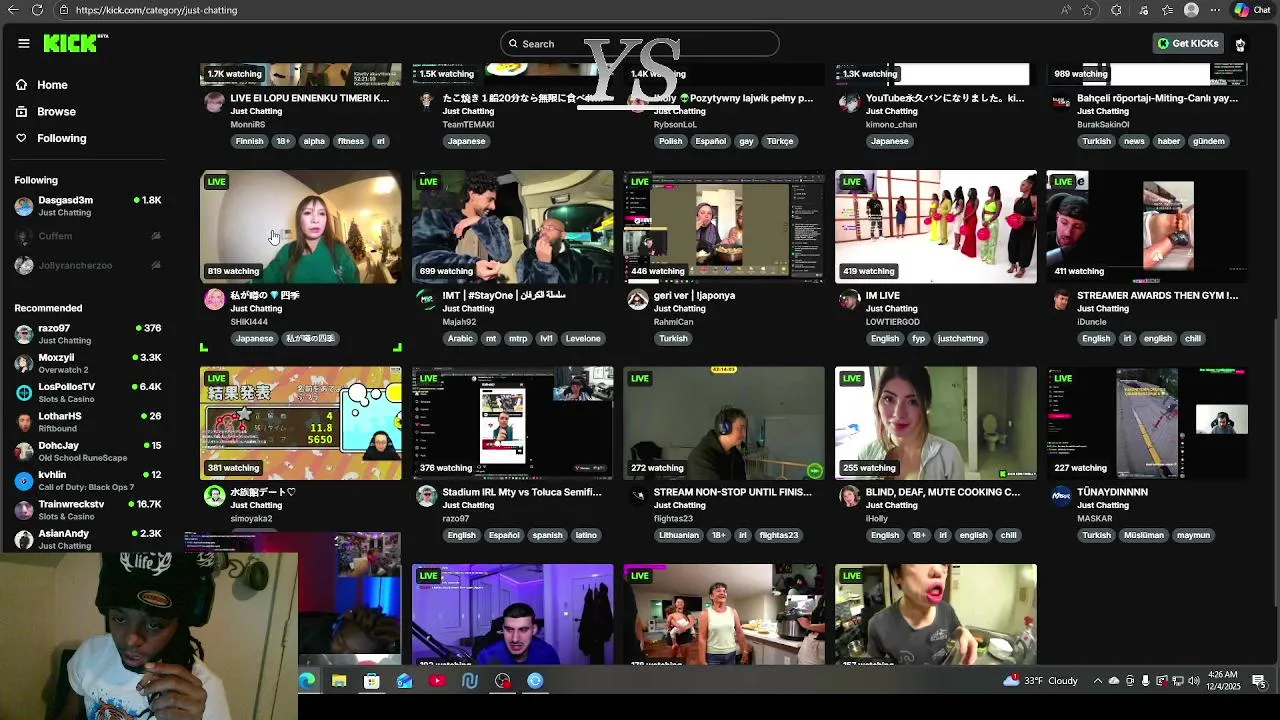Open Jollyrancherzoo offline followed channel
The width and height of the screenshot is (1280, 720).
pos(88,265)
